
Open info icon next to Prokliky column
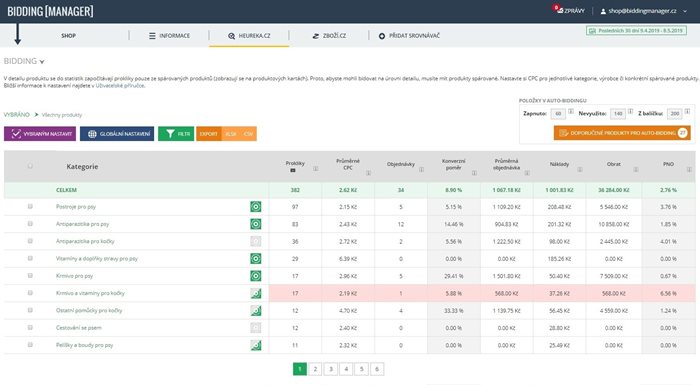click(x=316, y=168)
